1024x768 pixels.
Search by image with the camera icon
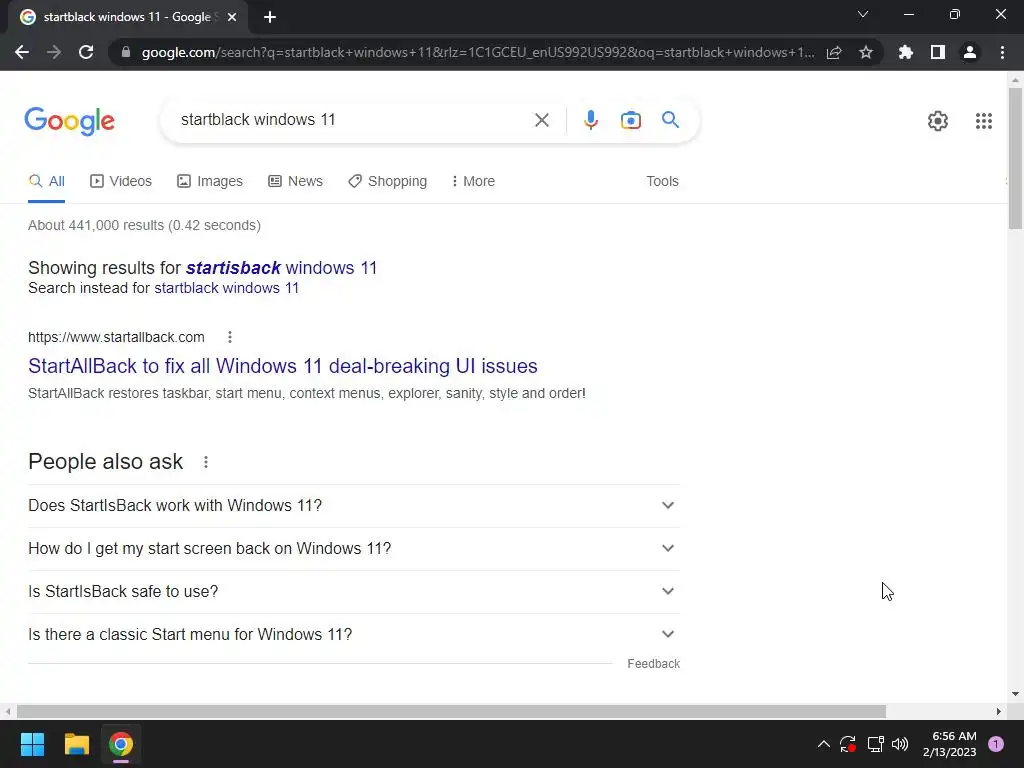631,120
